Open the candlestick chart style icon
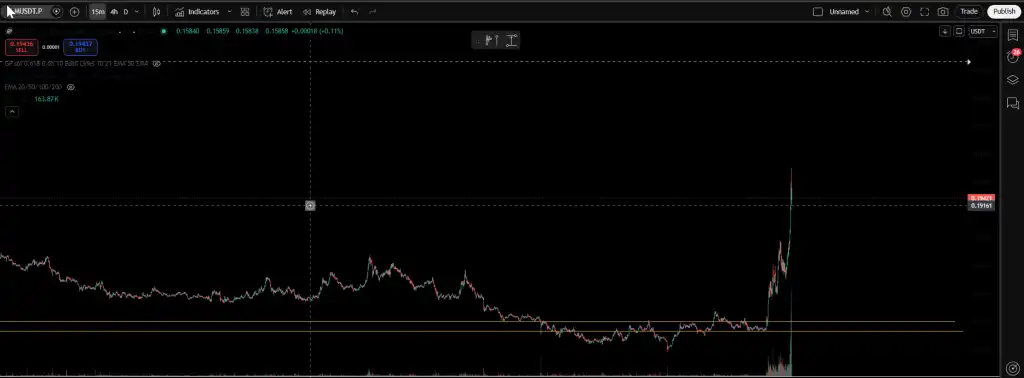The width and height of the screenshot is (1024, 378). (x=156, y=12)
